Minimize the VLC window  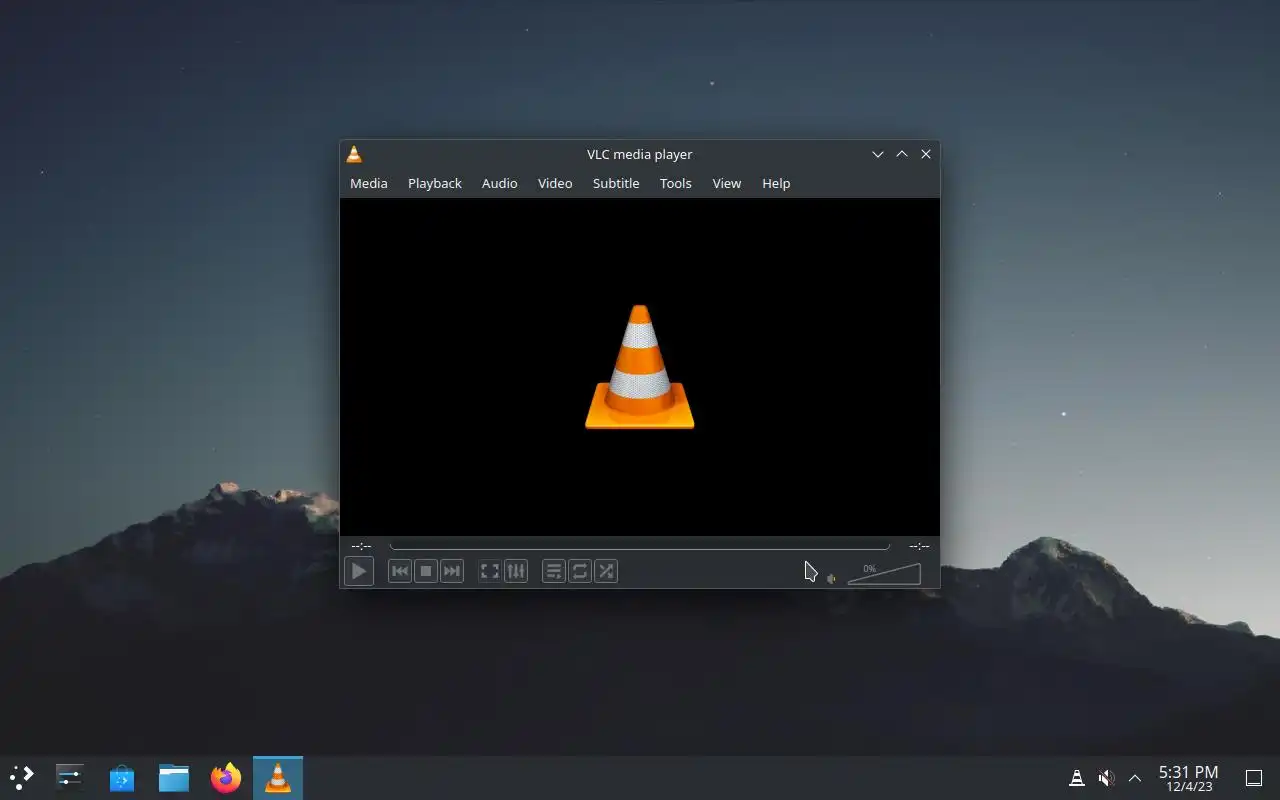(x=878, y=154)
